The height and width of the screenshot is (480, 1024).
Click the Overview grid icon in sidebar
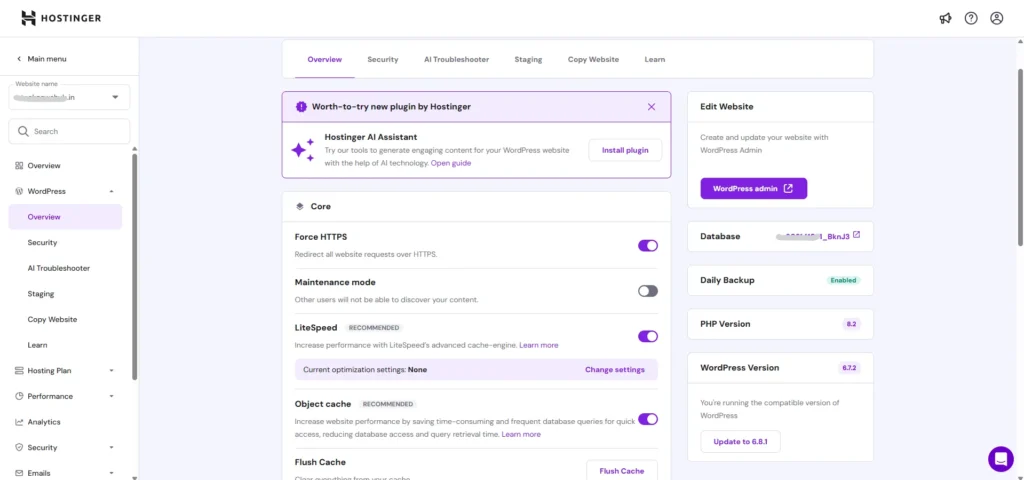19,166
